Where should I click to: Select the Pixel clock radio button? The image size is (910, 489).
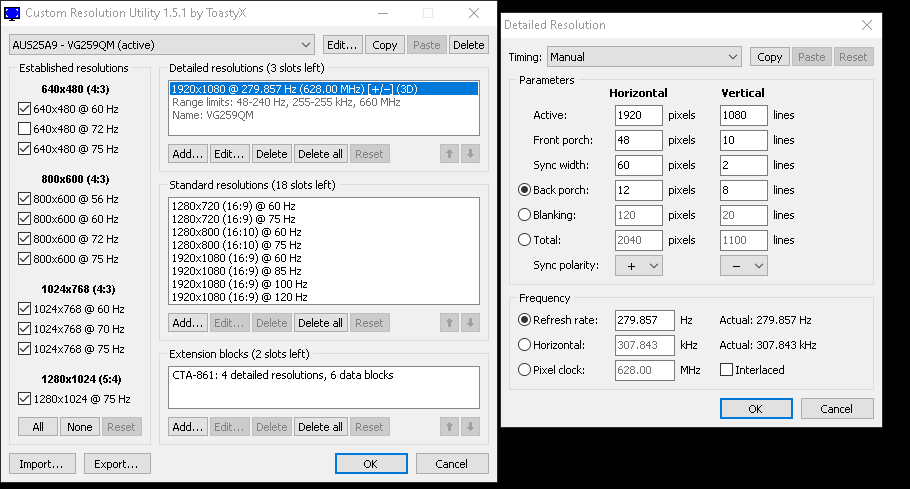[524, 370]
